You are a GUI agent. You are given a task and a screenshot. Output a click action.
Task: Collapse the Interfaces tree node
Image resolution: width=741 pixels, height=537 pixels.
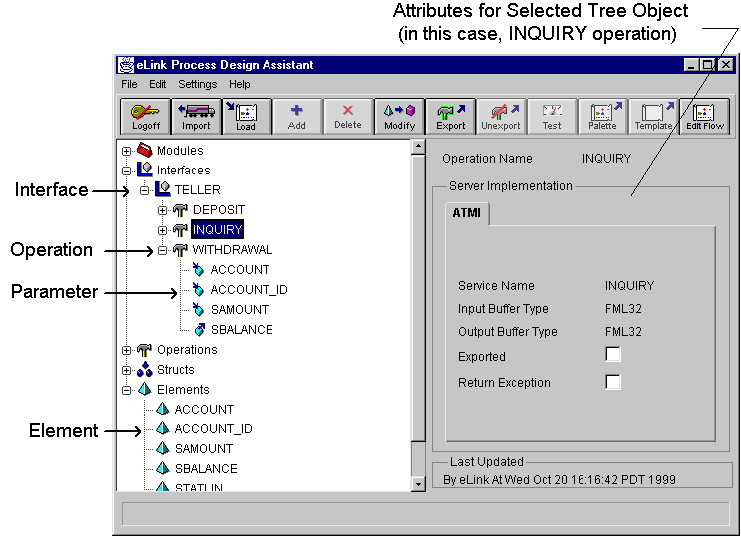coord(126,171)
